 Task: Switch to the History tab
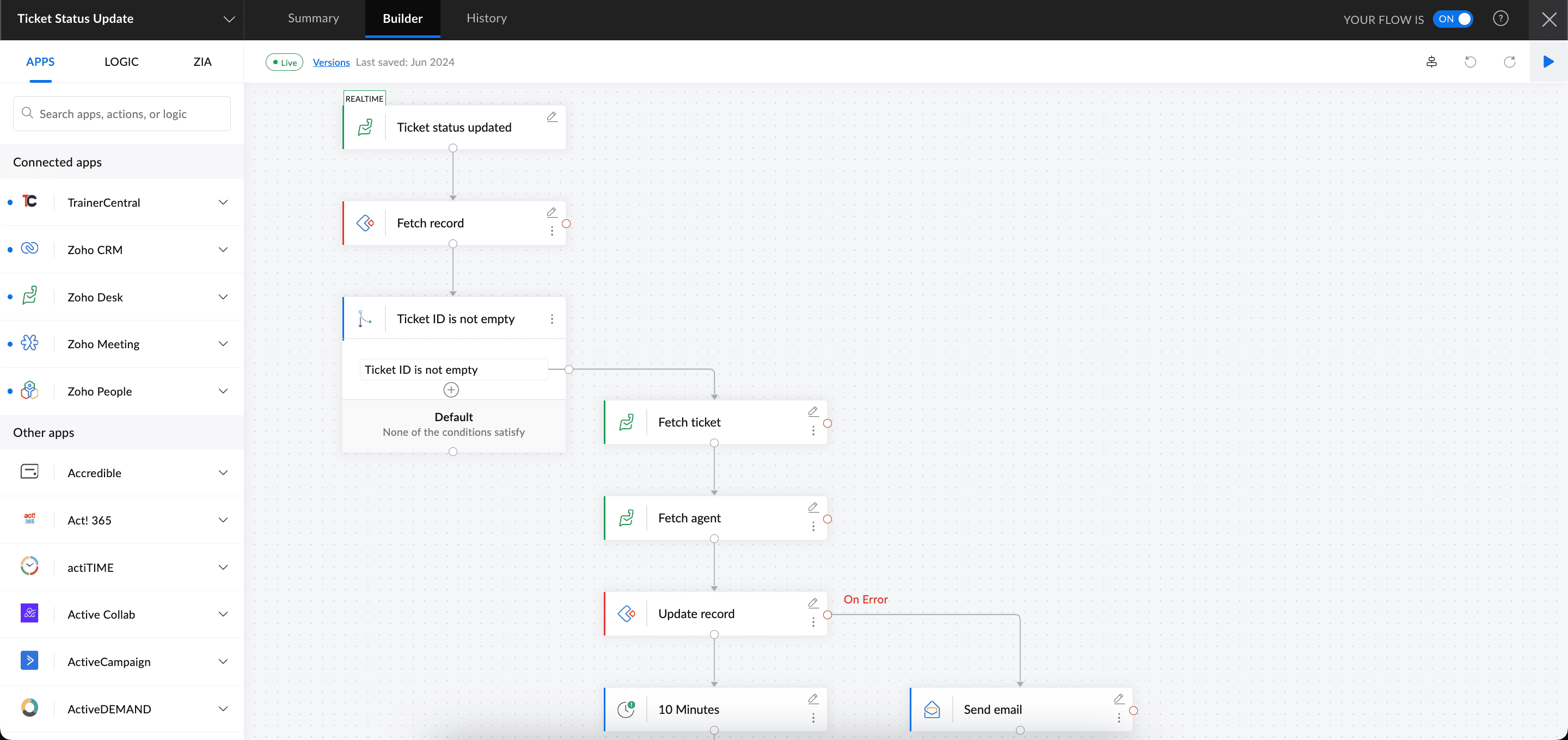pos(486,18)
